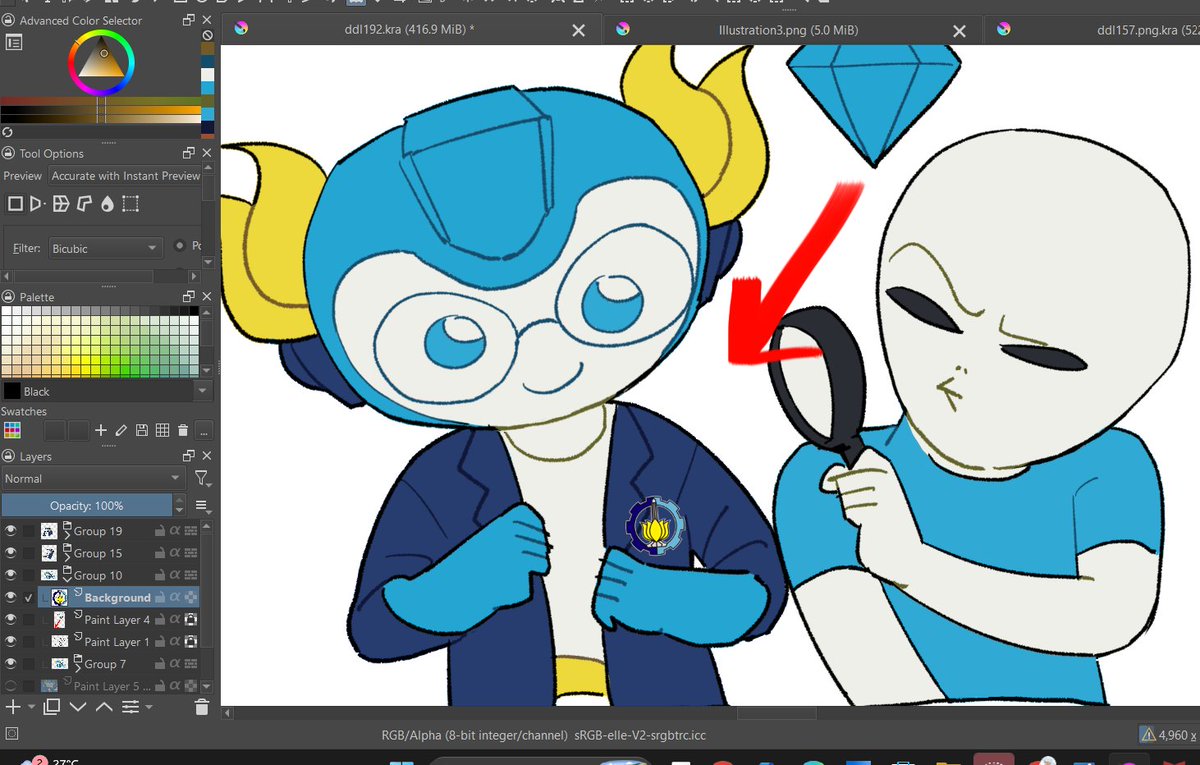
Task: Open the layer filter funnel menu
Action: click(201, 479)
